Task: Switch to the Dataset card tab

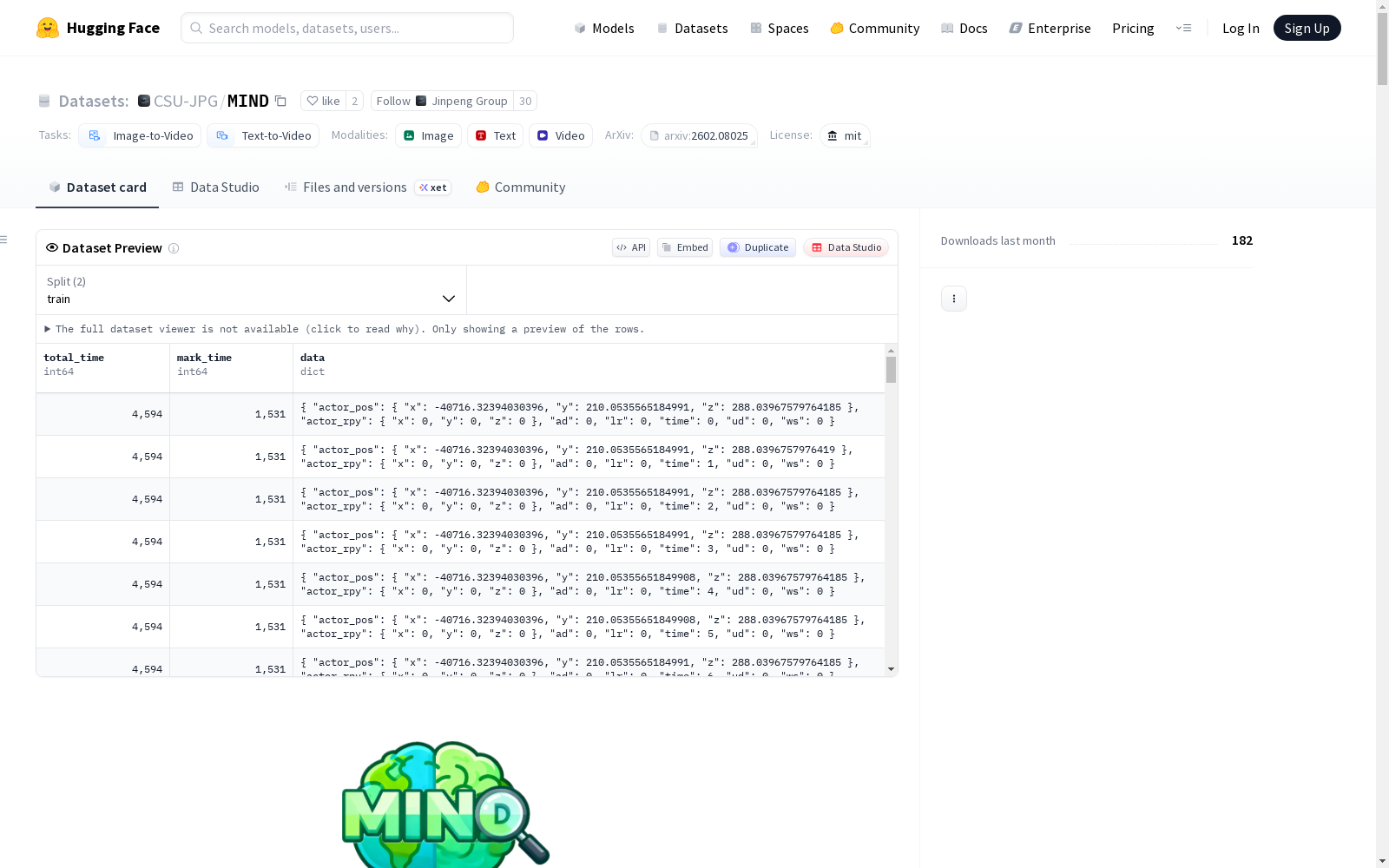Action: 97,187
